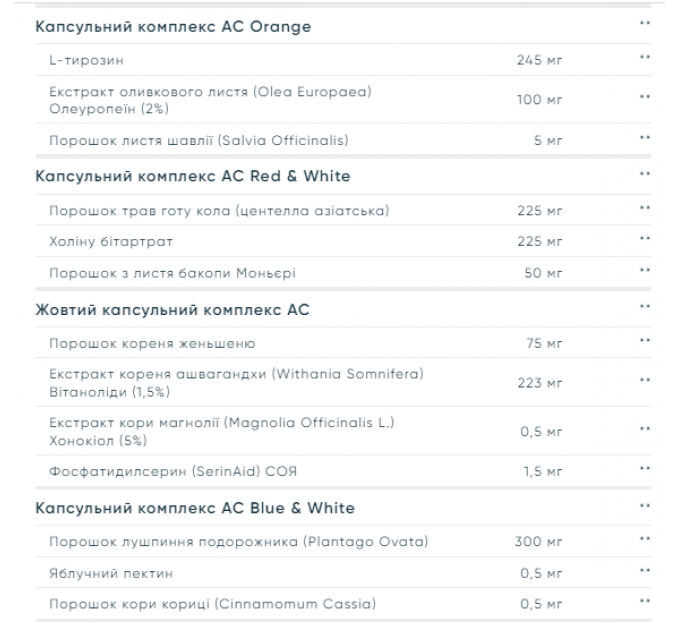
Task: Click Капсульний комплекс AC Blue & White heading
Action: tap(195, 508)
